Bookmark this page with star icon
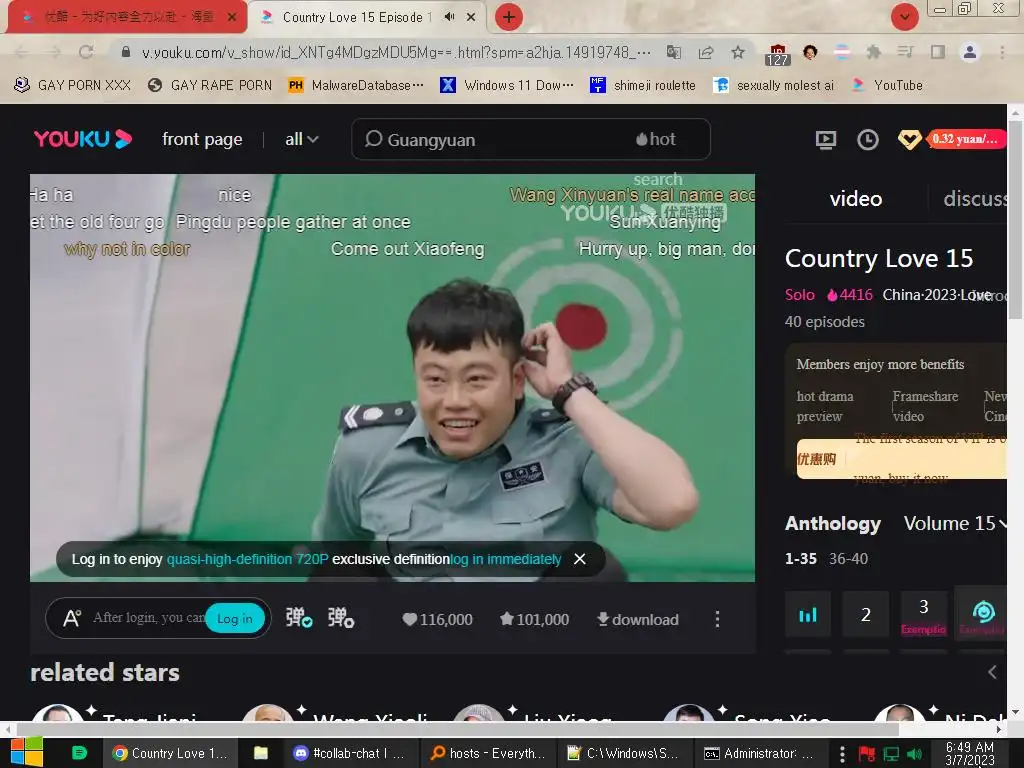The image size is (1024, 768). click(738, 52)
